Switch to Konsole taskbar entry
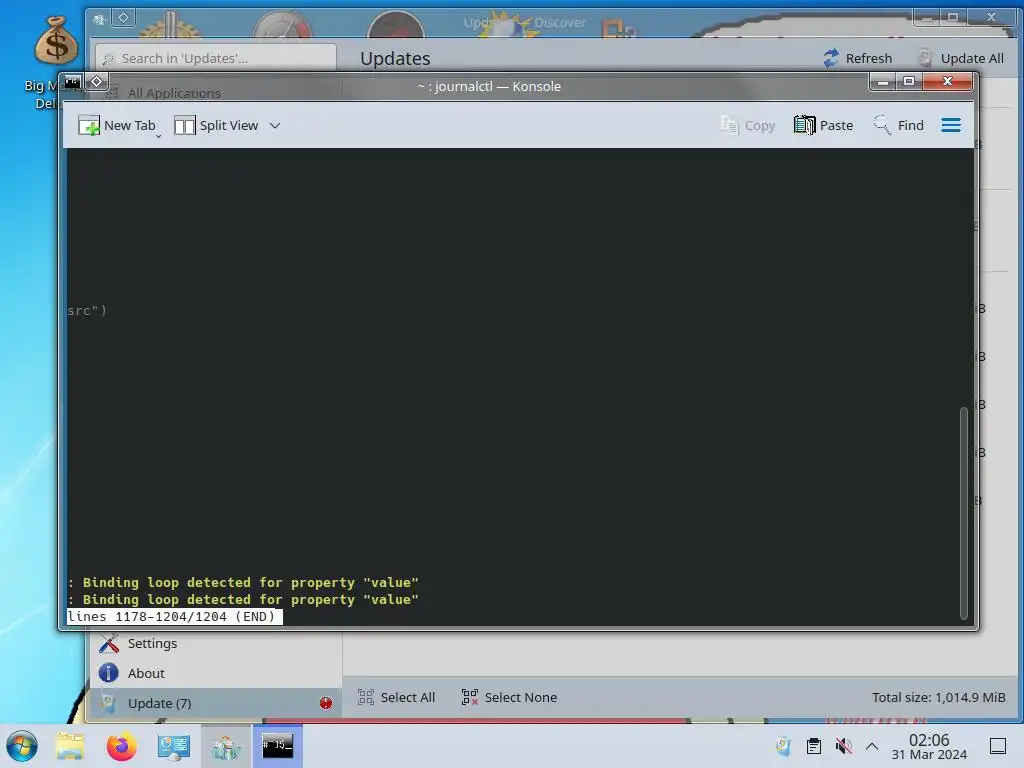The image size is (1024, 768). 278,746
